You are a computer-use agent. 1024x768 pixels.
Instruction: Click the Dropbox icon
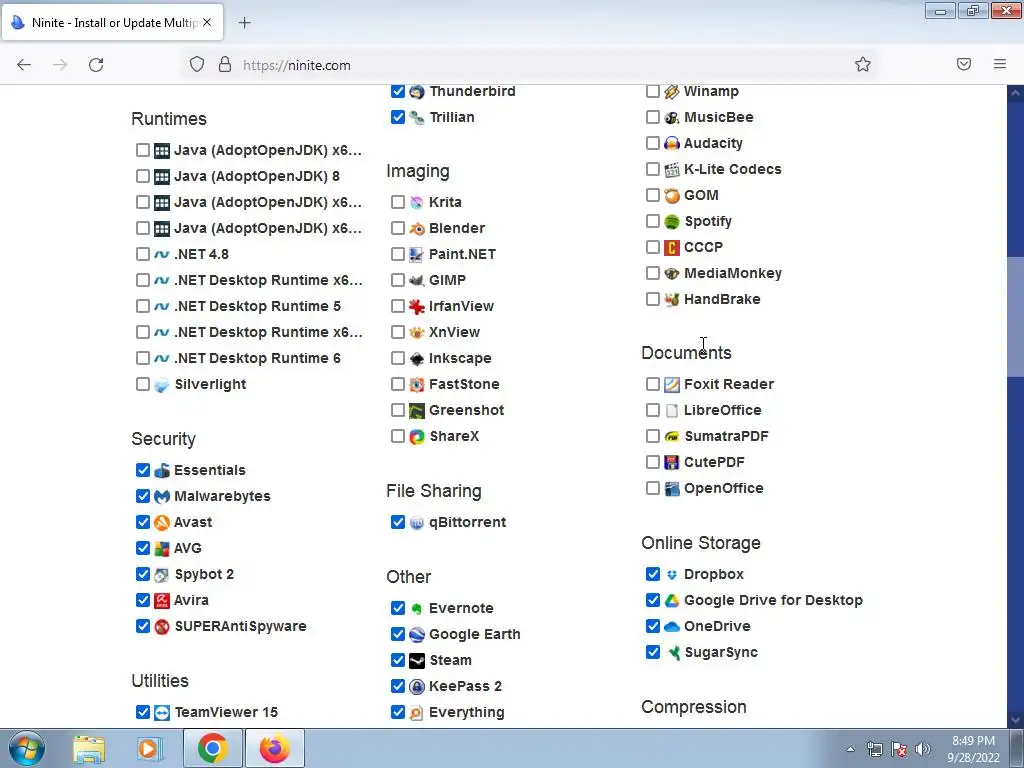pos(671,575)
